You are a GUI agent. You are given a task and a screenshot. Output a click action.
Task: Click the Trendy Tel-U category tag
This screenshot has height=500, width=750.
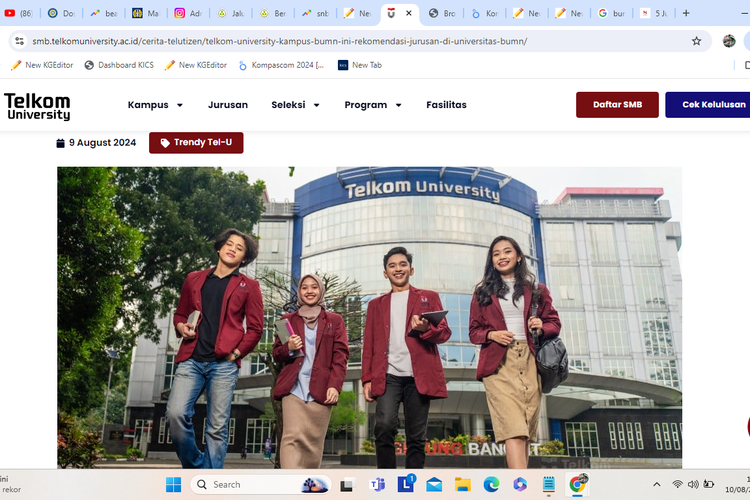(196, 143)
